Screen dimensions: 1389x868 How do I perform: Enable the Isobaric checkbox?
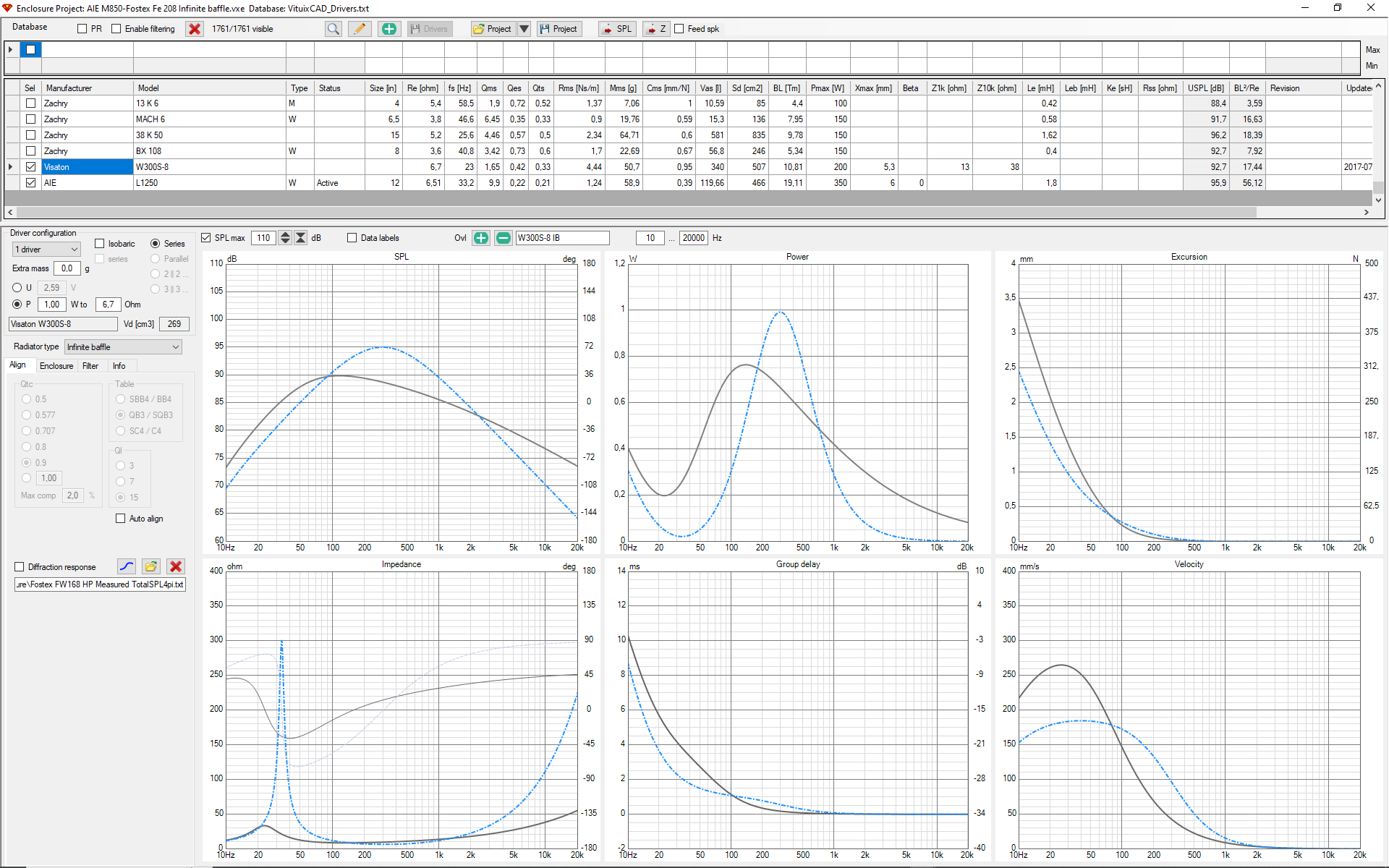coord(100,244)
